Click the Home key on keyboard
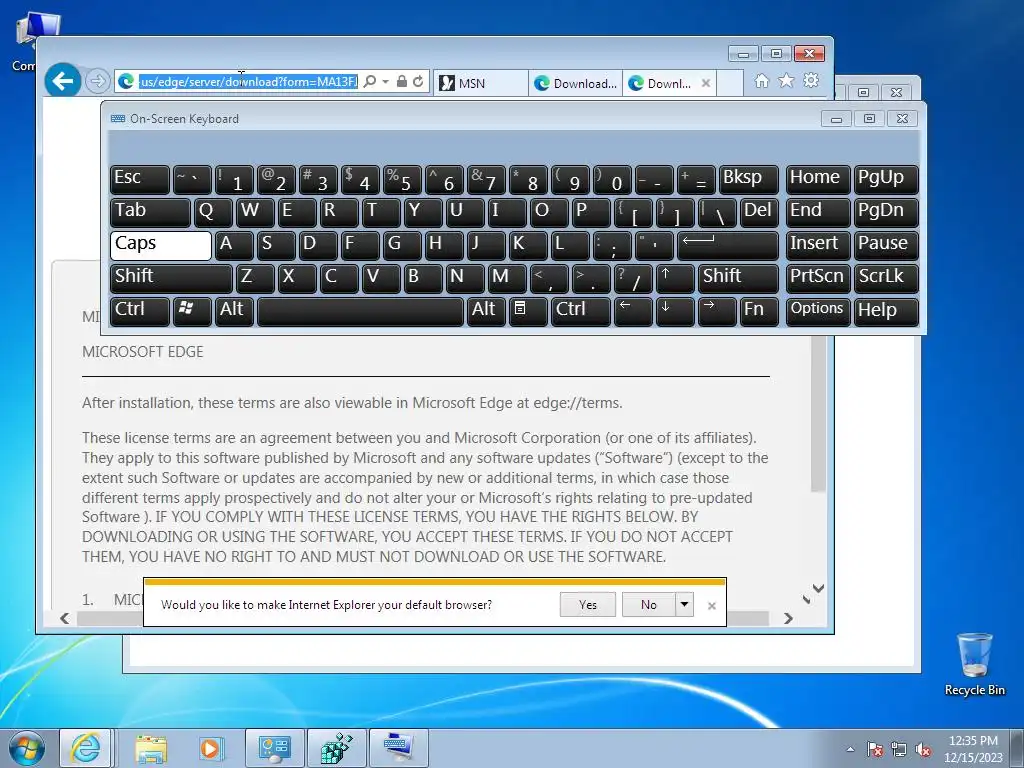The height and width of the screenshot is (768, 1024). (818, 180)
